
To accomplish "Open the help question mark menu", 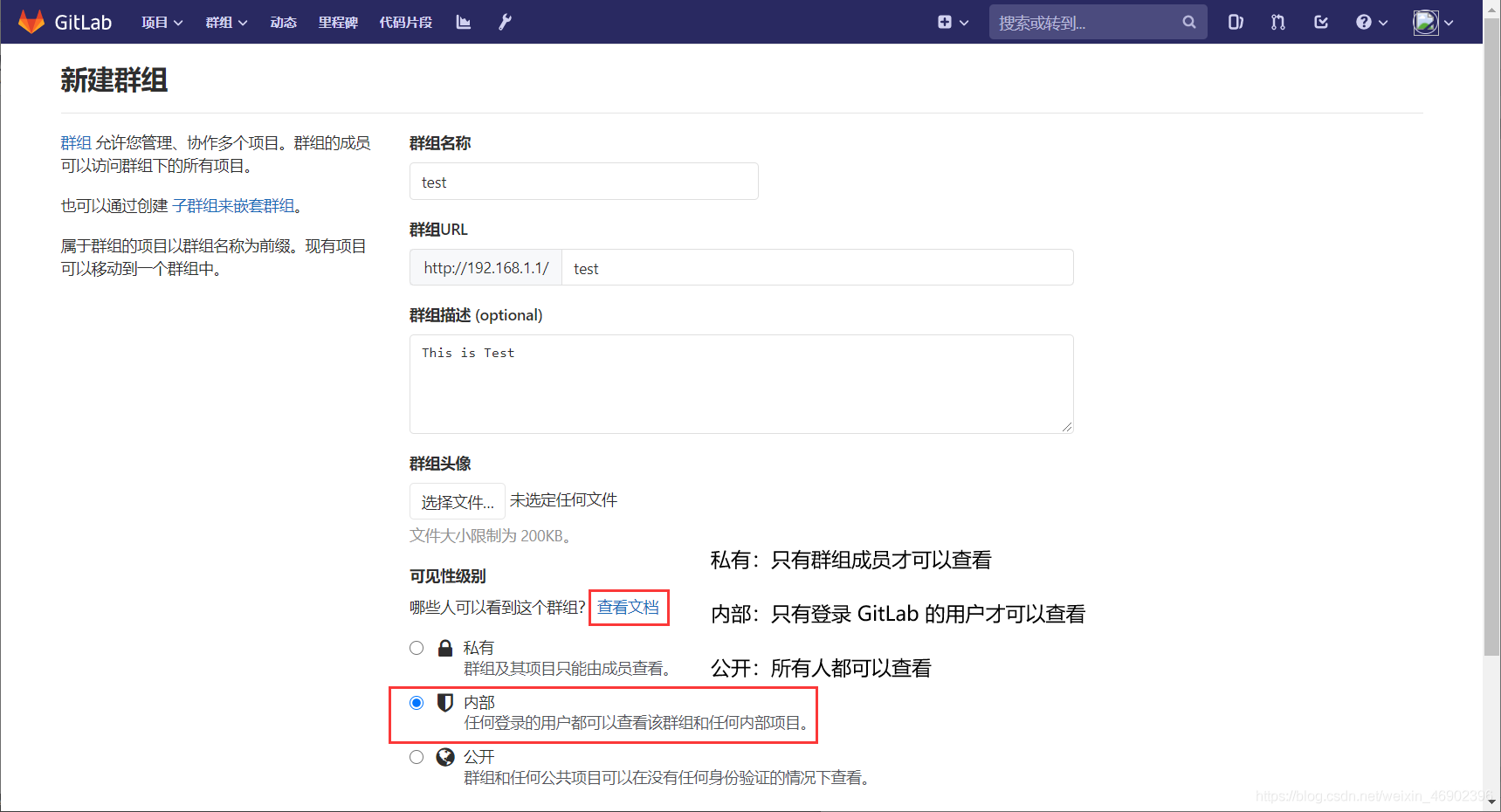I will pos(1372,22).
